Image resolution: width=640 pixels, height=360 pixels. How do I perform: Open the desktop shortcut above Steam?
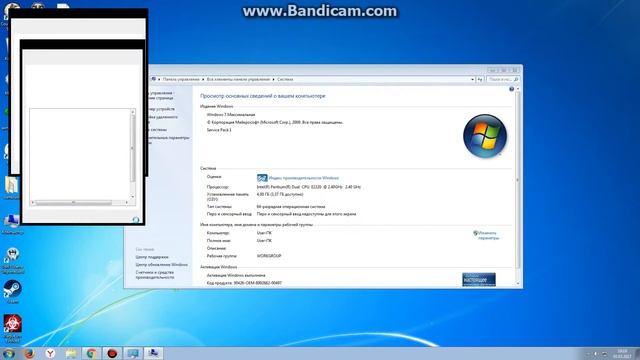(x=12, y=260)
